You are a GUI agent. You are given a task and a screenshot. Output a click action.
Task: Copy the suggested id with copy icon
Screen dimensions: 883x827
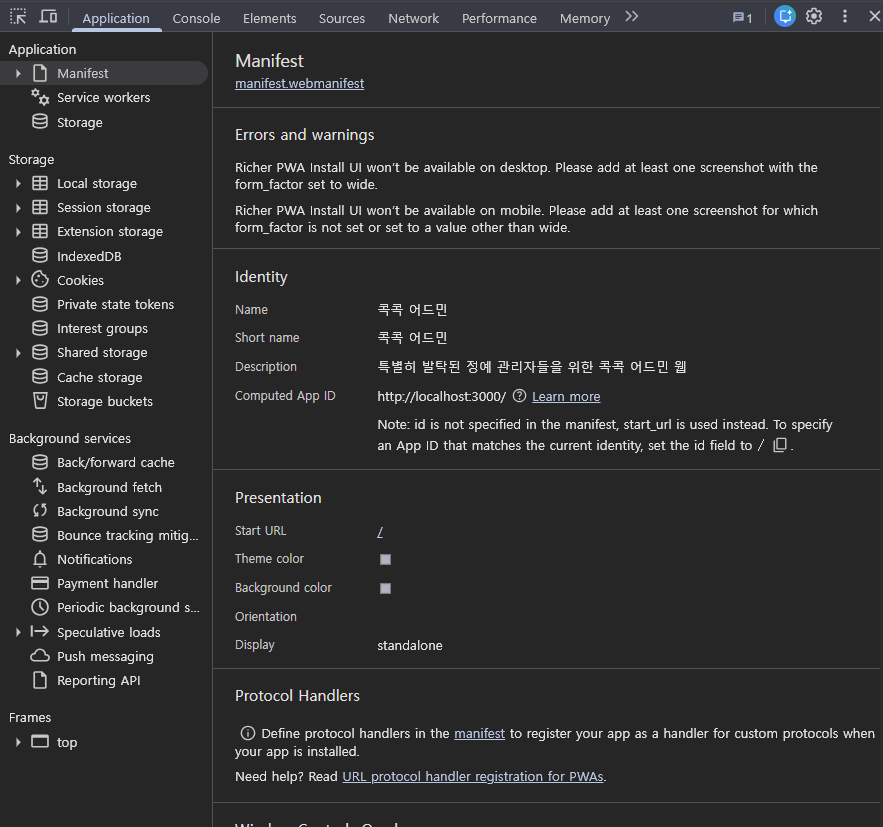[x=780, y=445]
